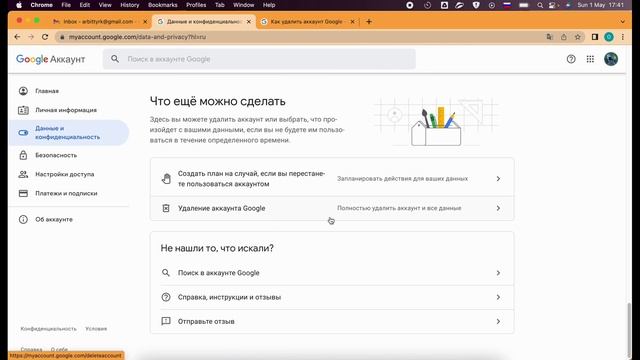Click the translate page icon in address bar
This screenshot has width=640, height=360.
(549, 37)
